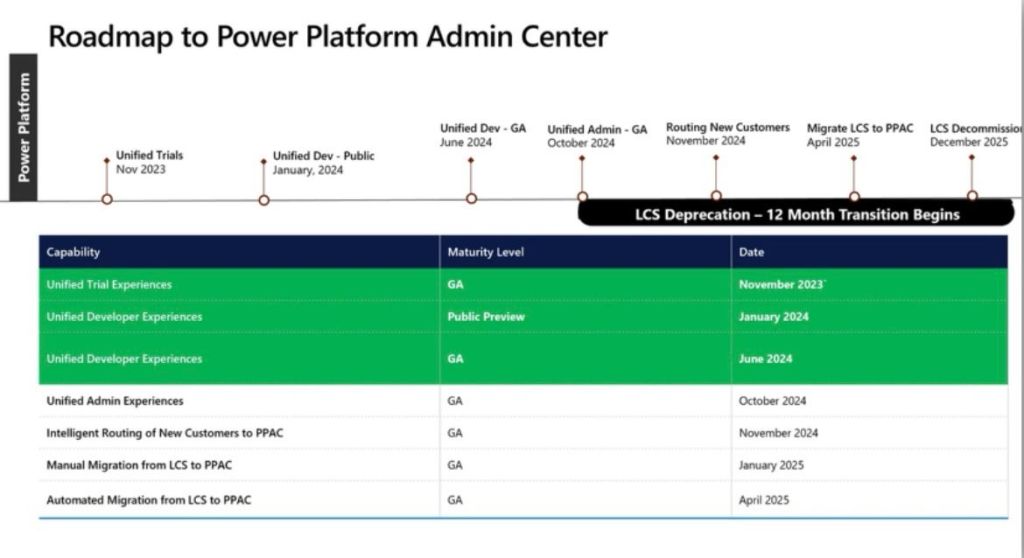Image resolution: width=1024 pixels, height=558 pixels.
Task: Click the GA cell in the Unified Trial Experiences row
Action: click(586, 284)
